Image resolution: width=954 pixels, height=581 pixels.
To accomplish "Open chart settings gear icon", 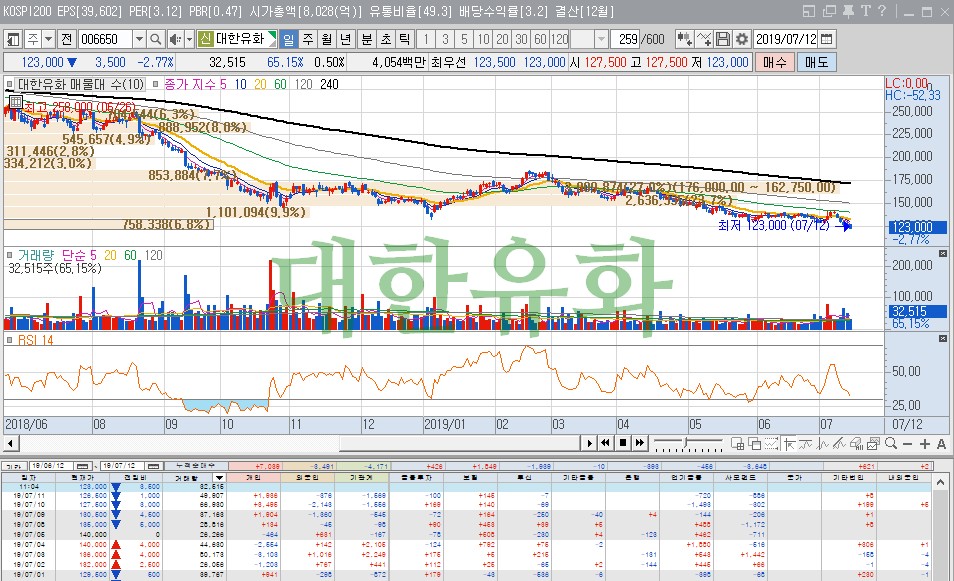I will (x=742, y=40).
